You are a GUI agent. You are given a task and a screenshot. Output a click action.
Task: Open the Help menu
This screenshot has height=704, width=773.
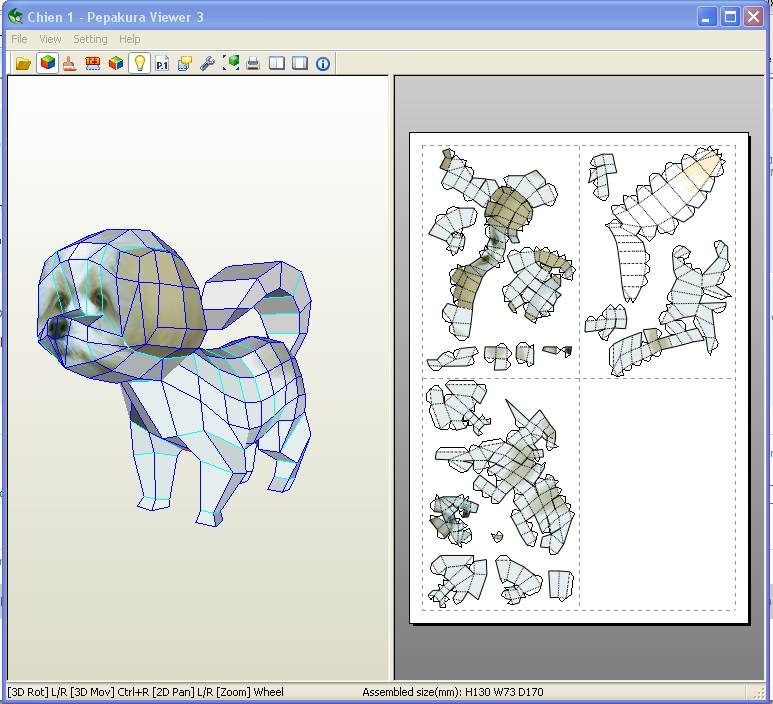pyautogui.click(x=130, y=39)
